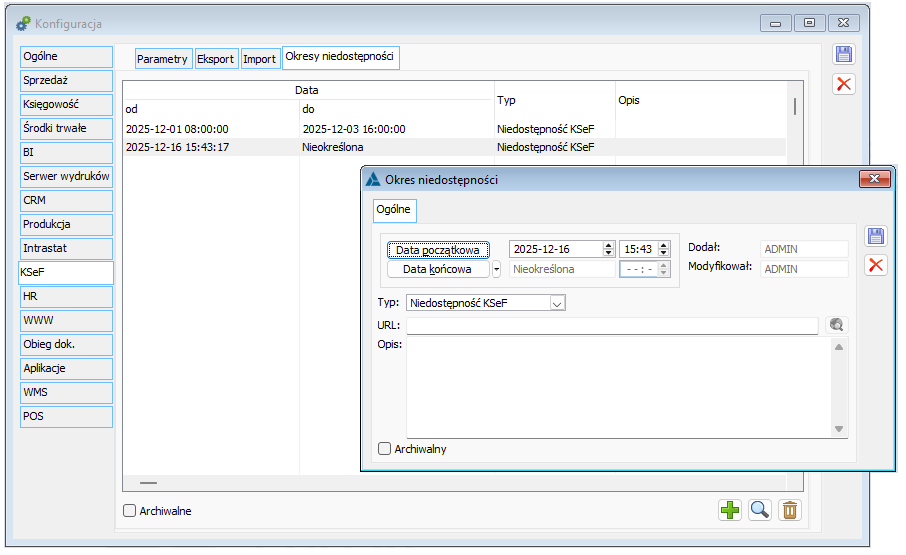
Task: Click the start date spinner arrows
Action: pos(608,249)
